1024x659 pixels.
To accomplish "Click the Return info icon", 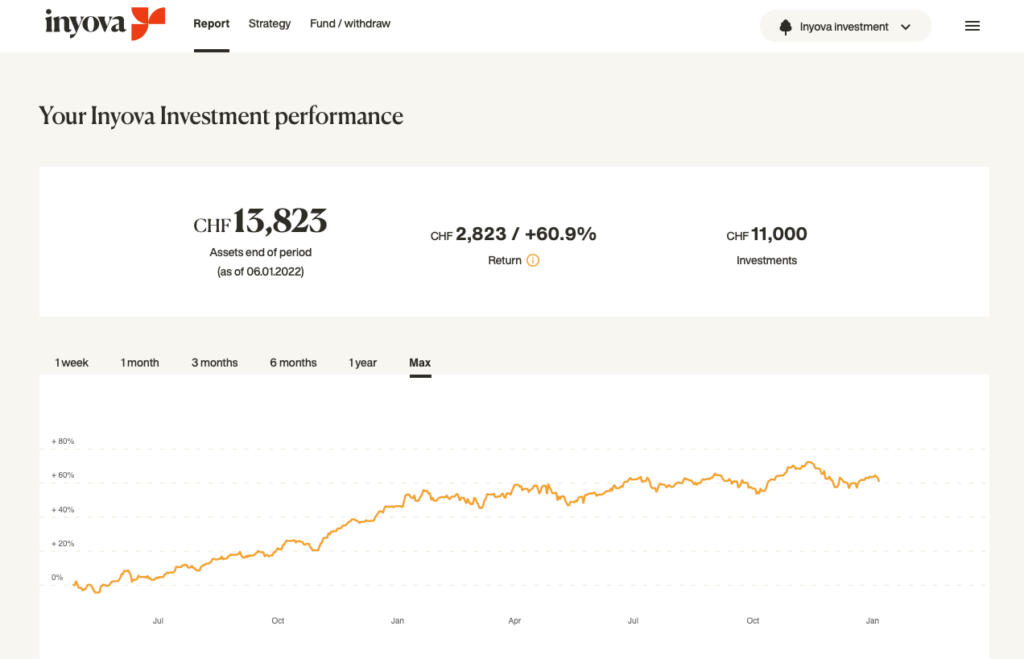I will (533, 261).
